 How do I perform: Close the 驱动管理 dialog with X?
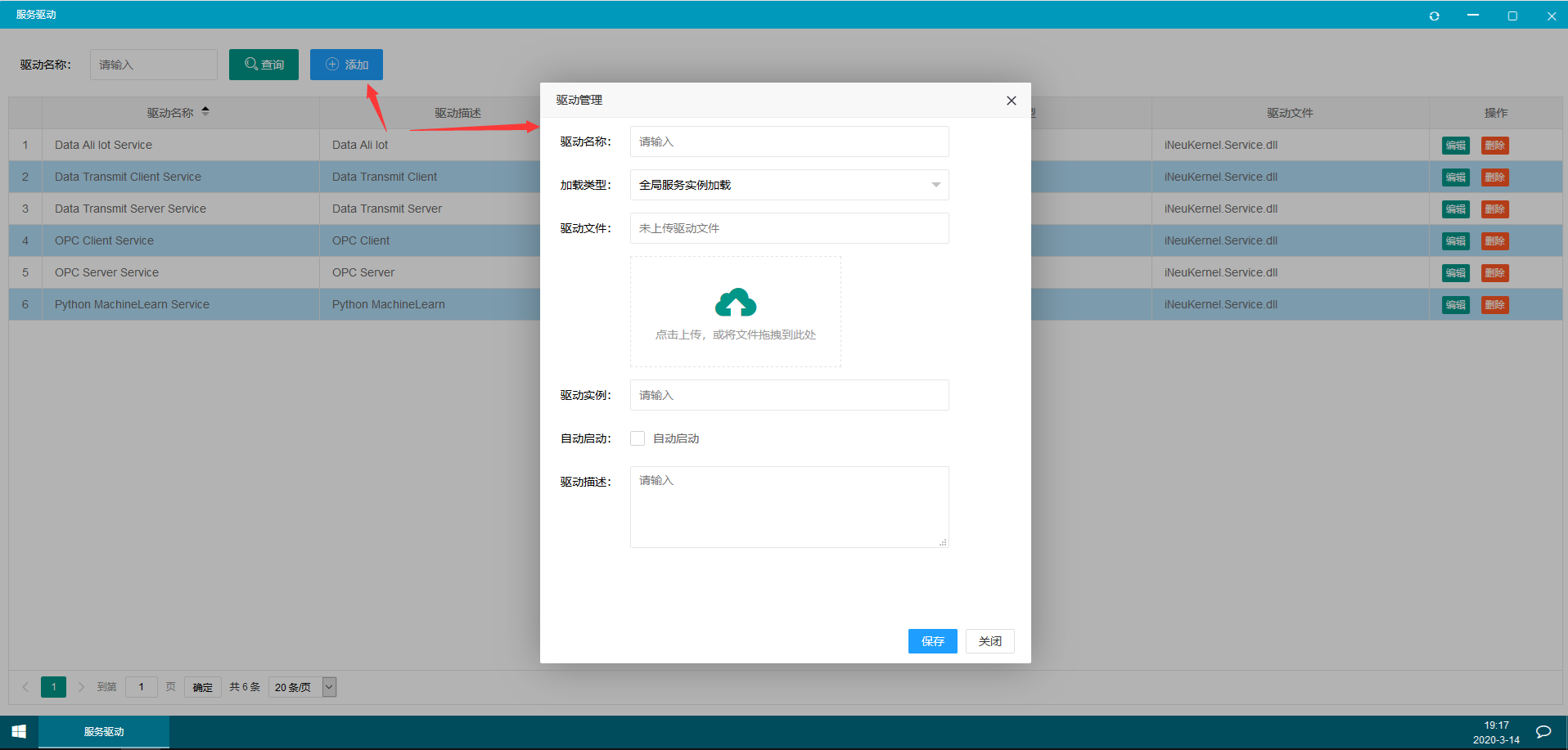(x=1012, y=101)
